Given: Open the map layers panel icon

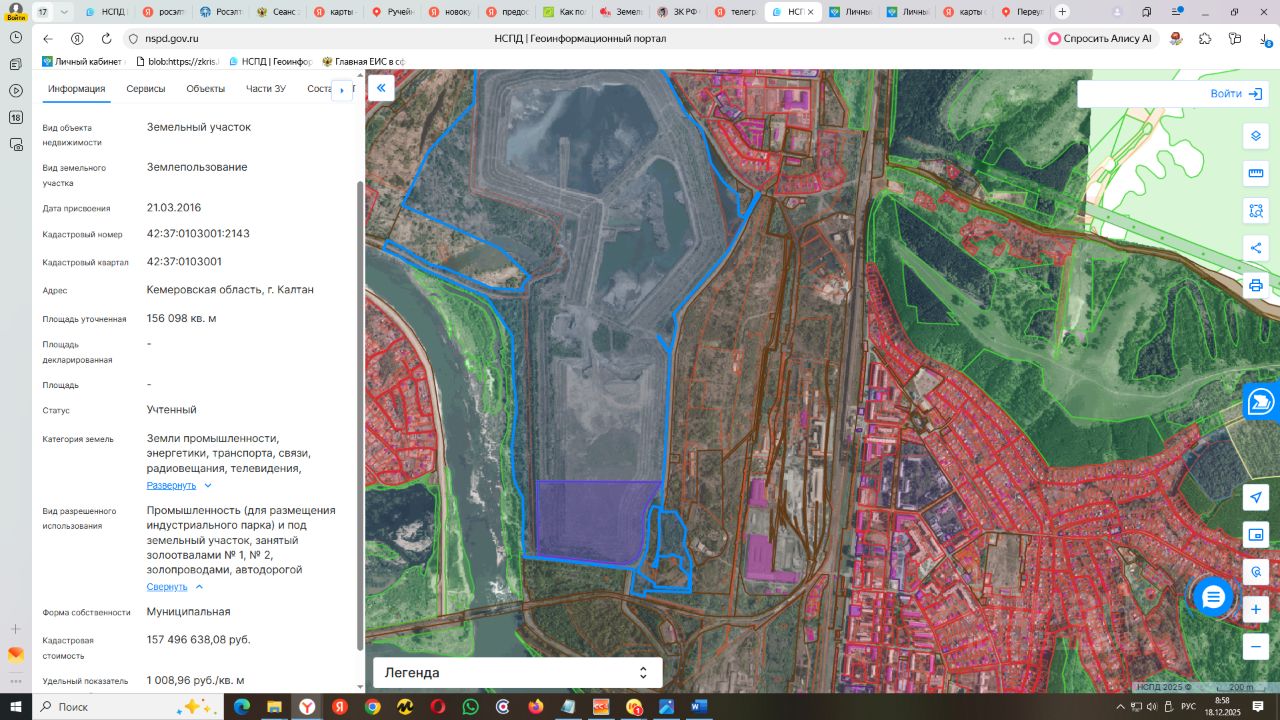Looking at the screenshot, I should (1256, 136).
